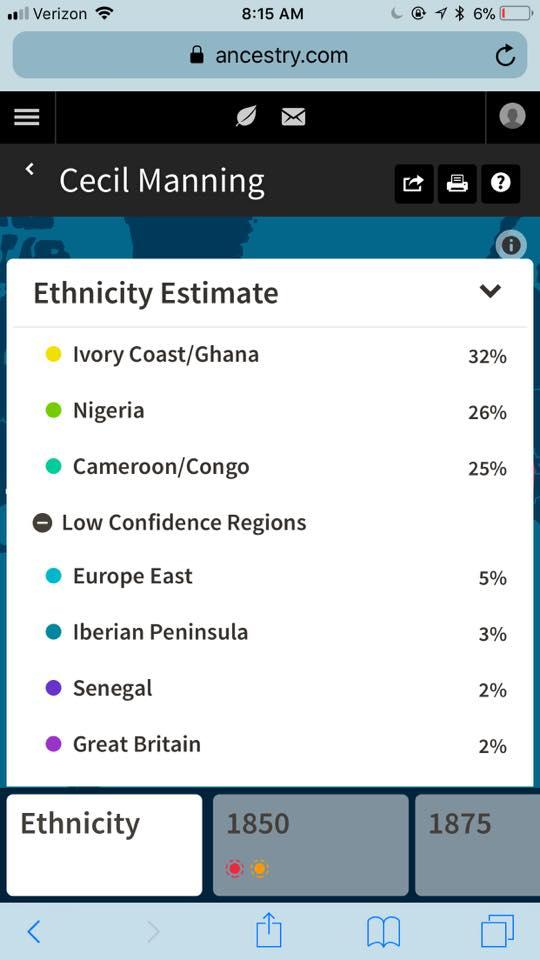Click the map info icon

[x=511, y=246]
